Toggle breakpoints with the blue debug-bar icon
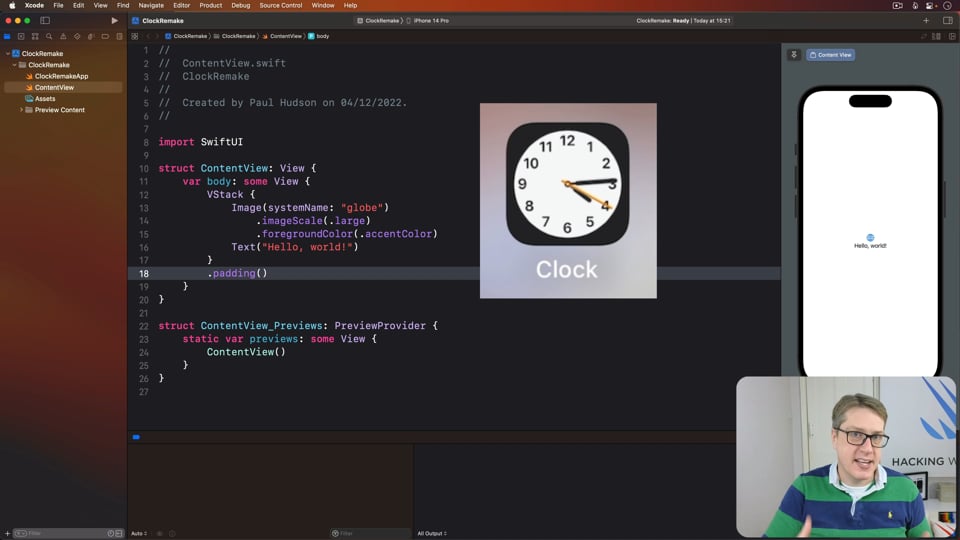This screenshot has width=960, height=540. pos(136,437)
